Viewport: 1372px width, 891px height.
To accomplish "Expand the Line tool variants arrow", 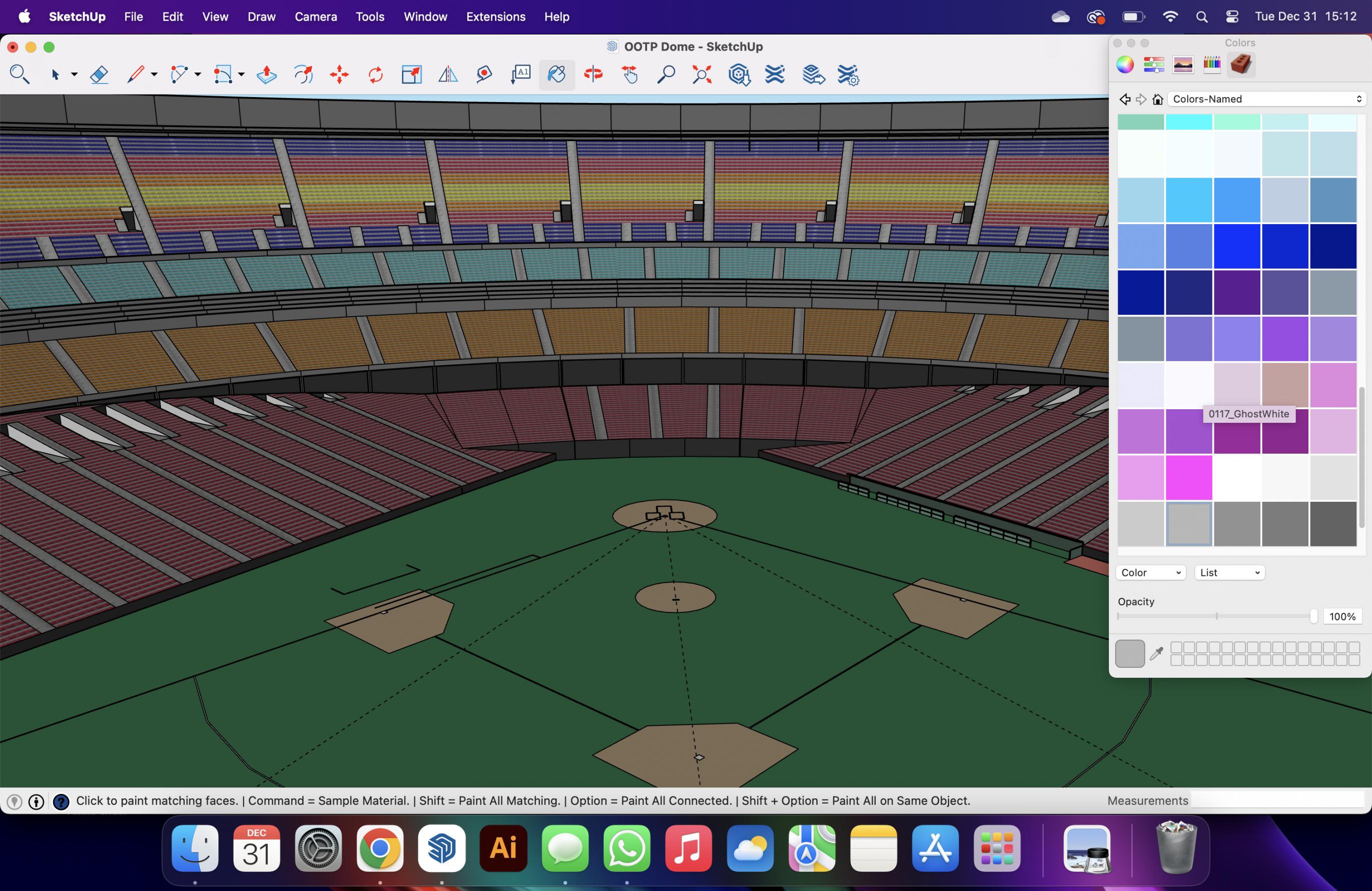I will tap(154, 75).
